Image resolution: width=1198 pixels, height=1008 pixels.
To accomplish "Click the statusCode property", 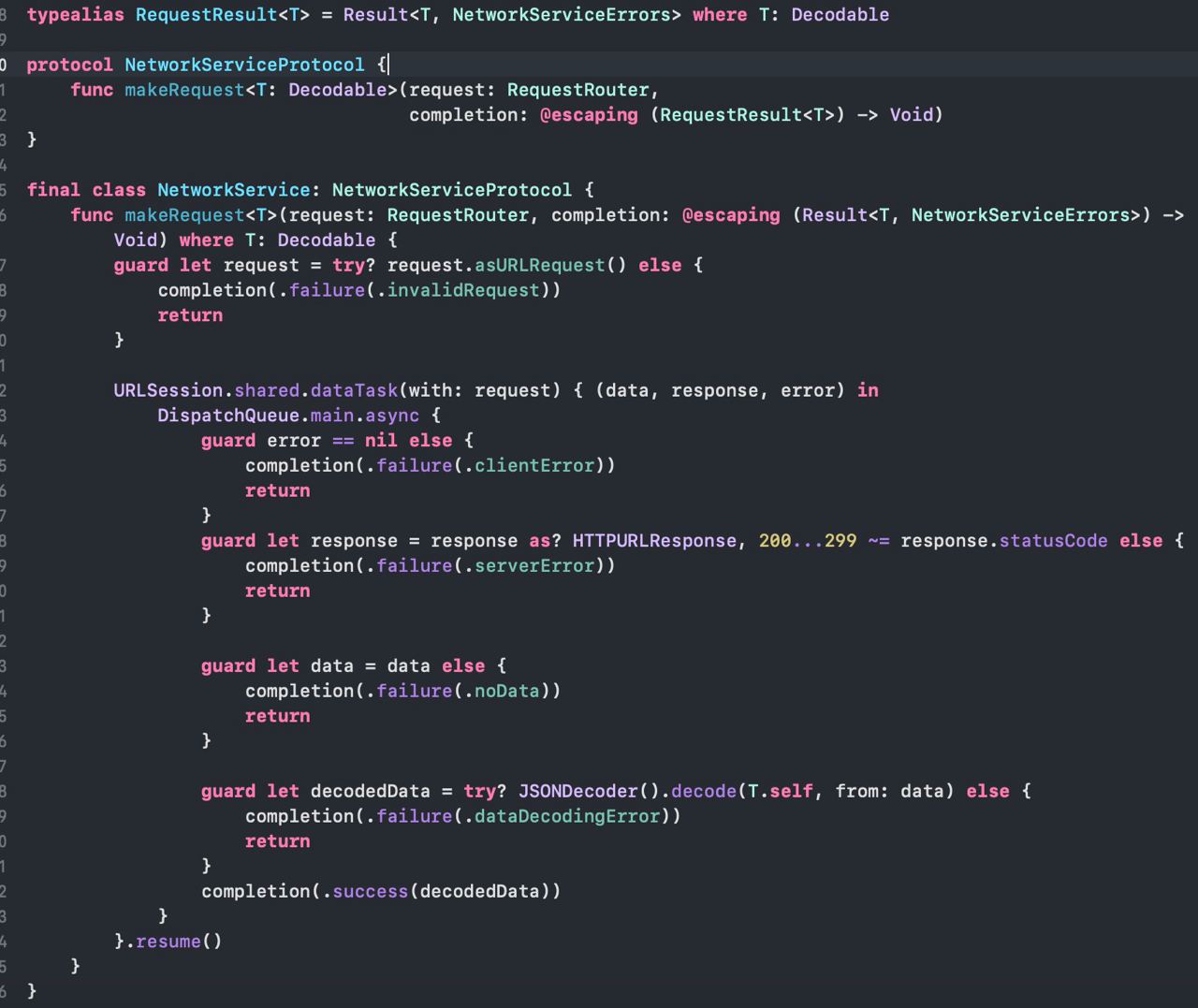I will click(x=1053, y=541).
